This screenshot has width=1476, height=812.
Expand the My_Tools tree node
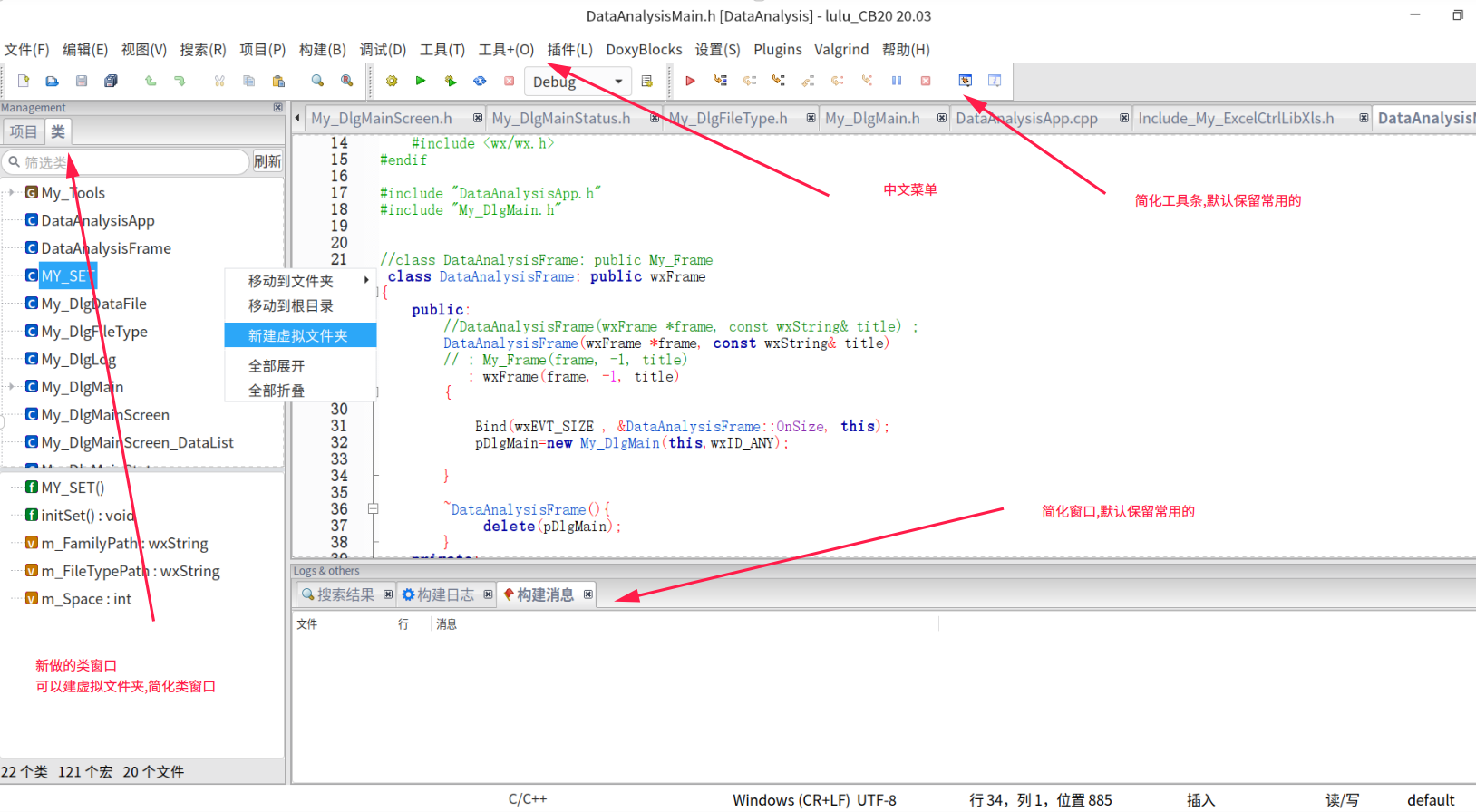click(12, 192)
